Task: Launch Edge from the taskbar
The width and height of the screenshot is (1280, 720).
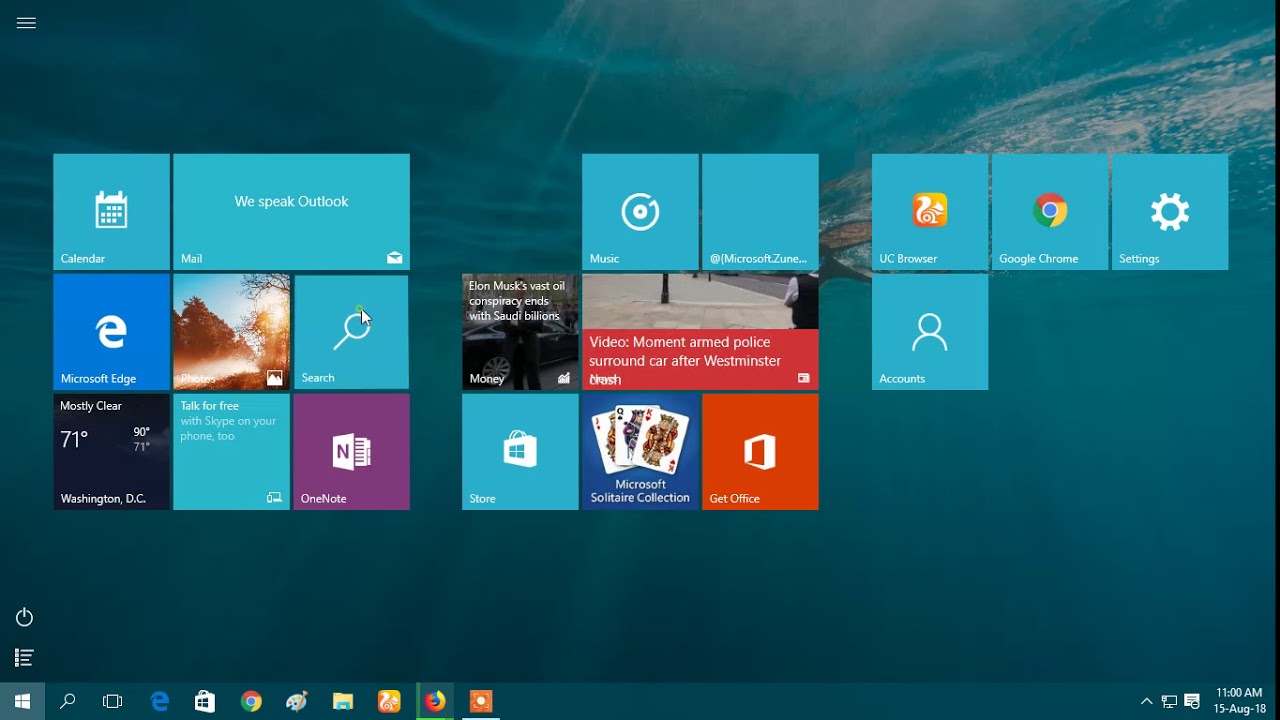Action: click(x=159, y=702)
